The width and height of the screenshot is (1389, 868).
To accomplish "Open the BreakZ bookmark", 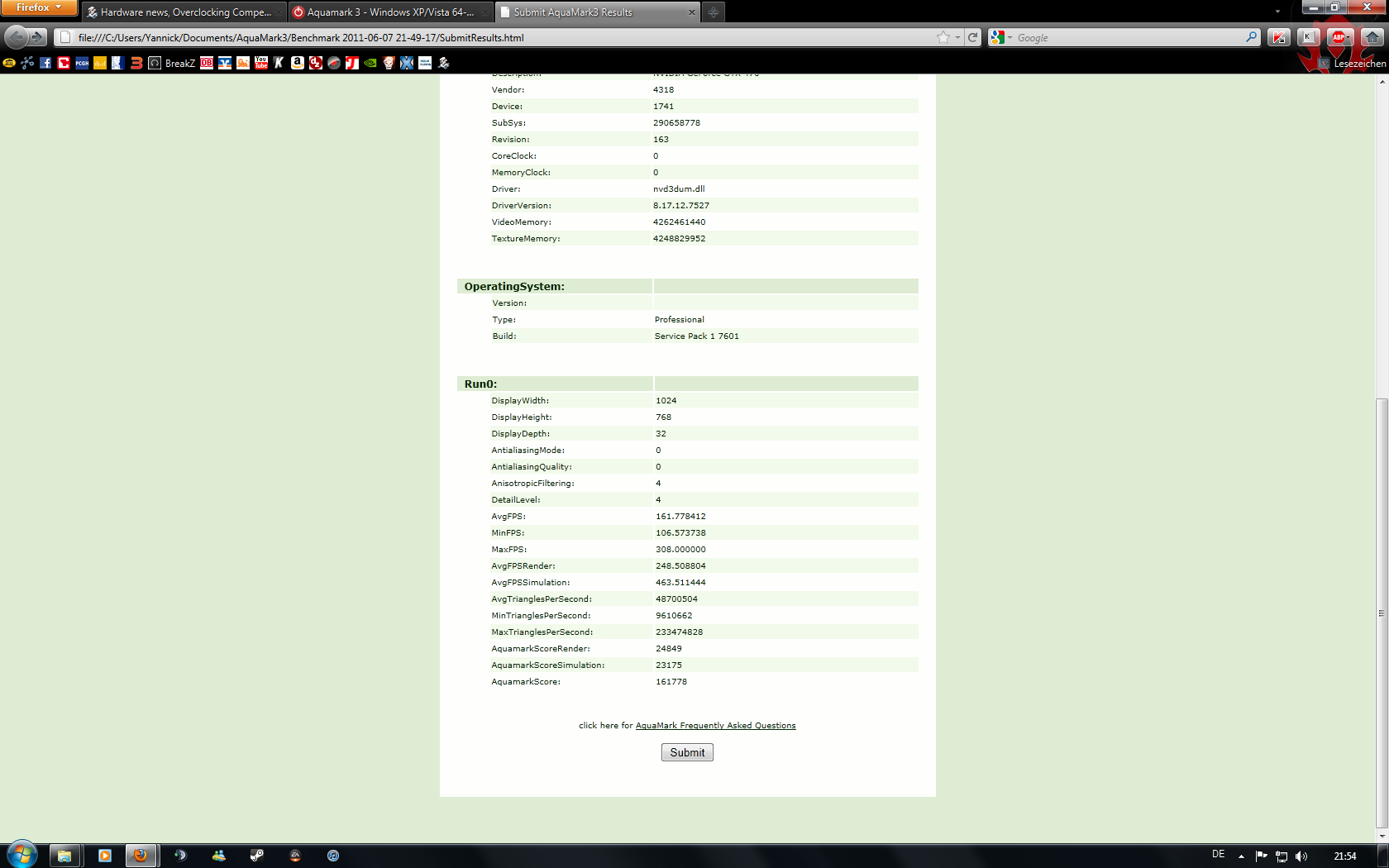I will (173, 63).
